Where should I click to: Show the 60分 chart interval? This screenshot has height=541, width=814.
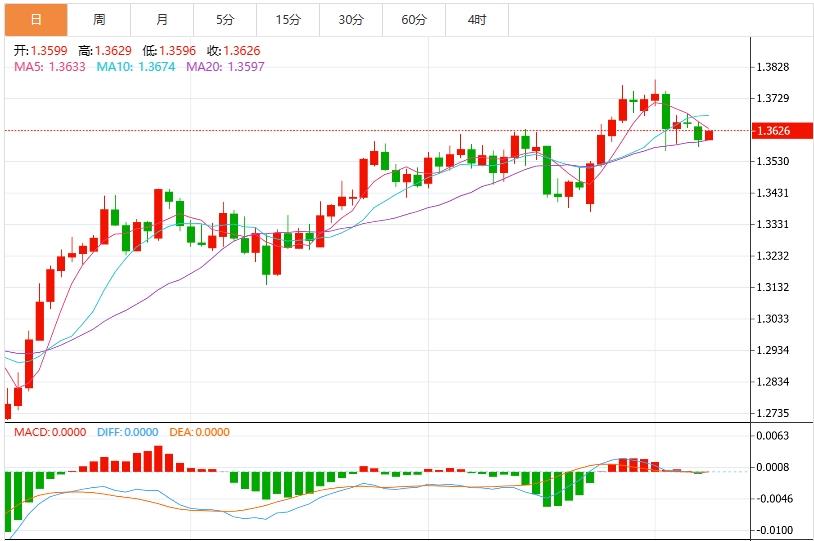[414, 20]
